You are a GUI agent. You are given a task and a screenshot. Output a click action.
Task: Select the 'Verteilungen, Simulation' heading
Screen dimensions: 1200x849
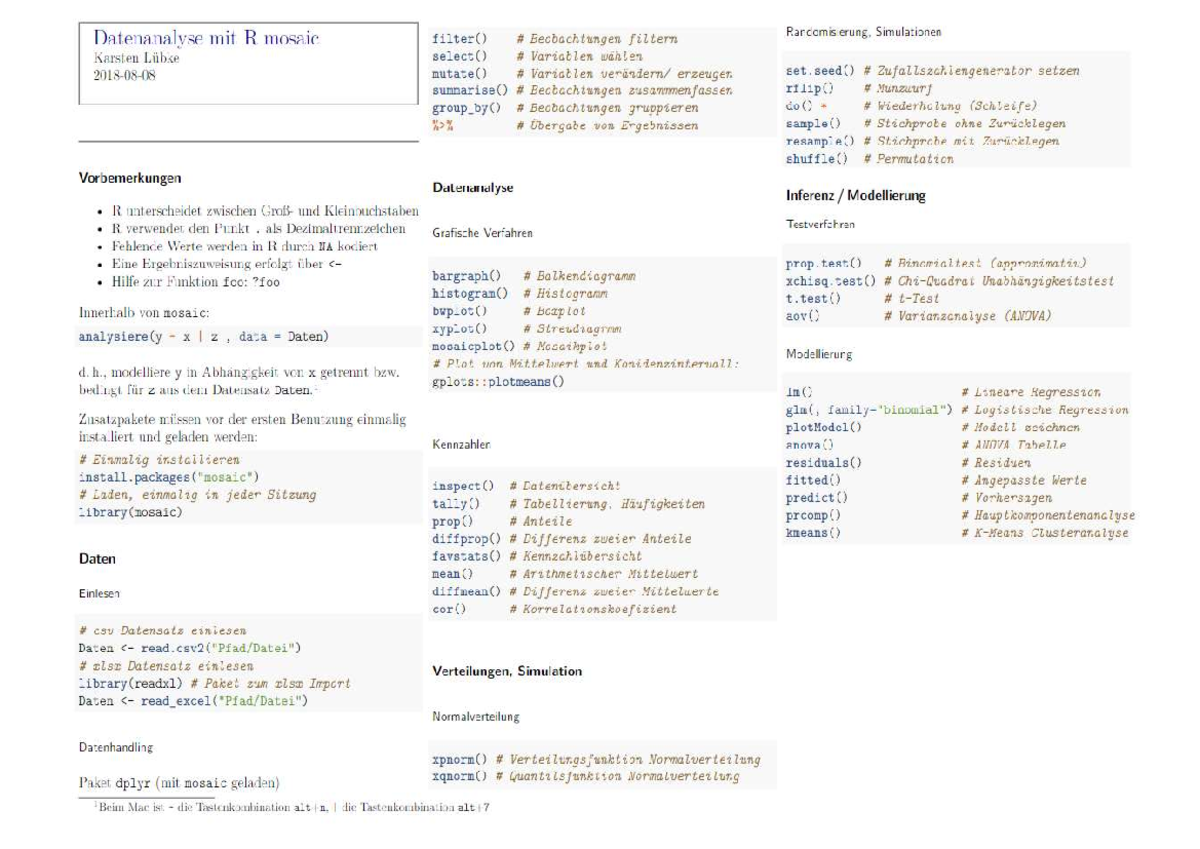pyautogui.click(x=507, y=671)
